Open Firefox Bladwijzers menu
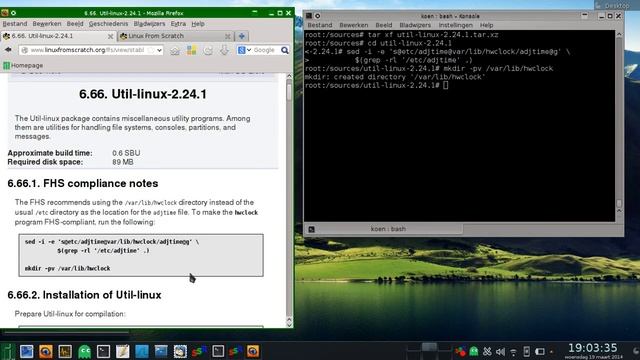 tap(149, 24)
